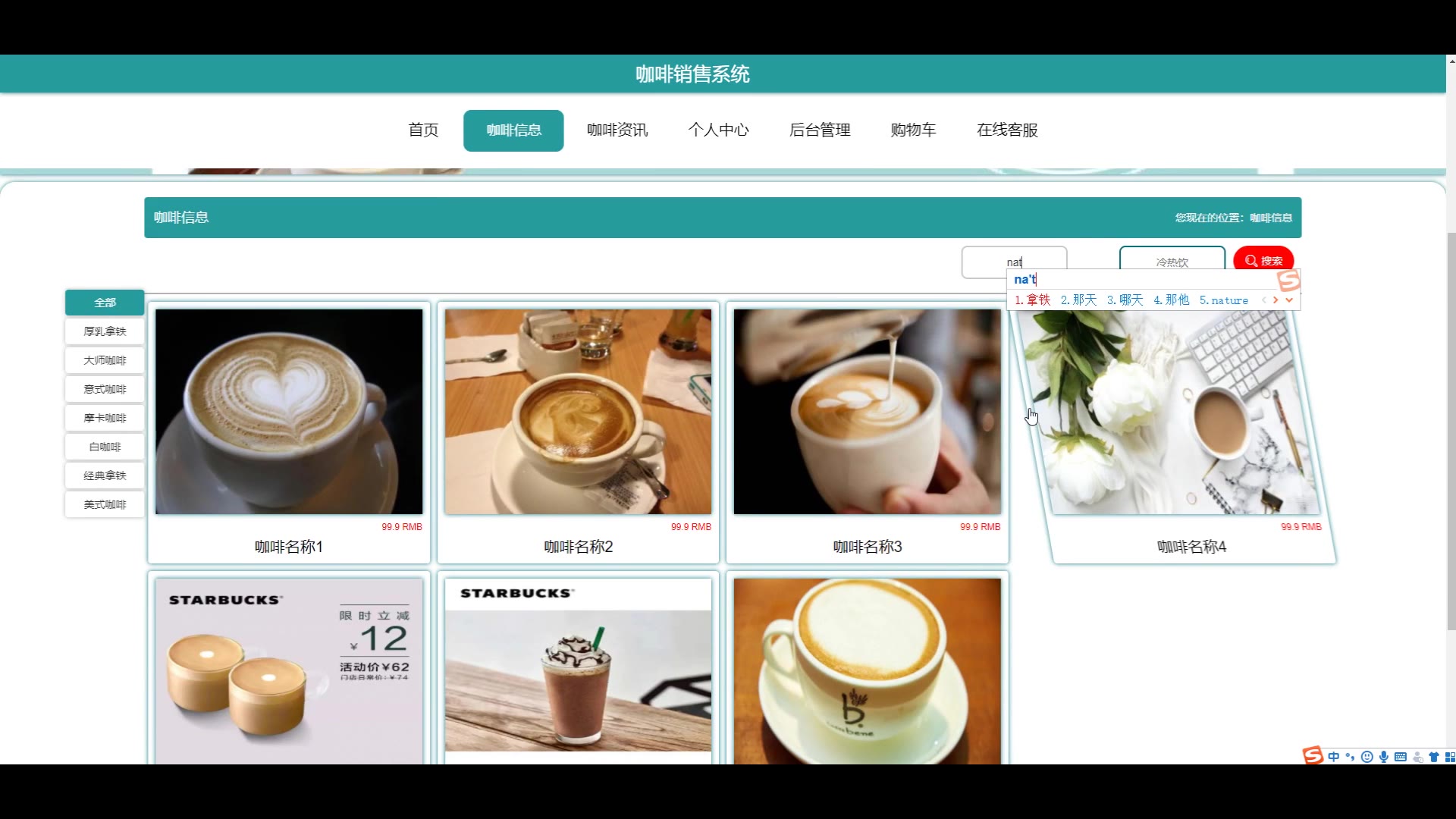Viewport: 1456px width, 819px height.
Task: Click the page vertical scrollbar
Action: tap(1451, 431)
